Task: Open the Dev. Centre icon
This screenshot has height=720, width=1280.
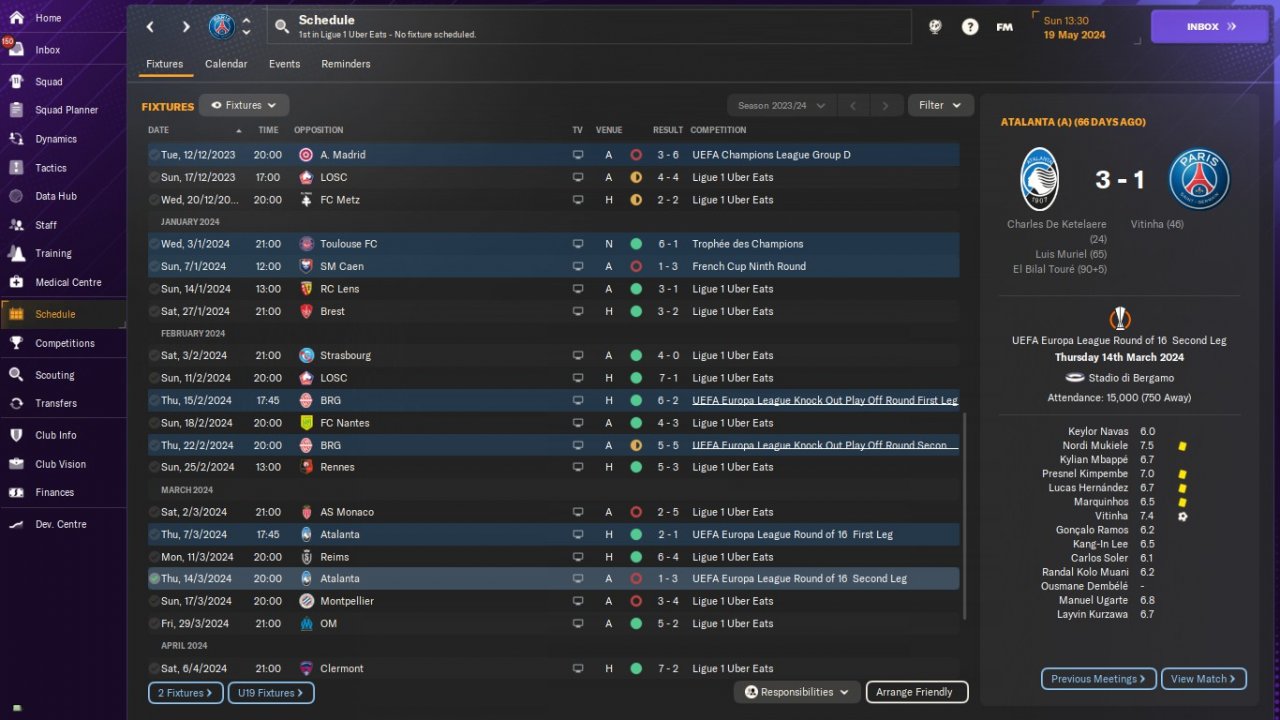Action: coord(17,524)
